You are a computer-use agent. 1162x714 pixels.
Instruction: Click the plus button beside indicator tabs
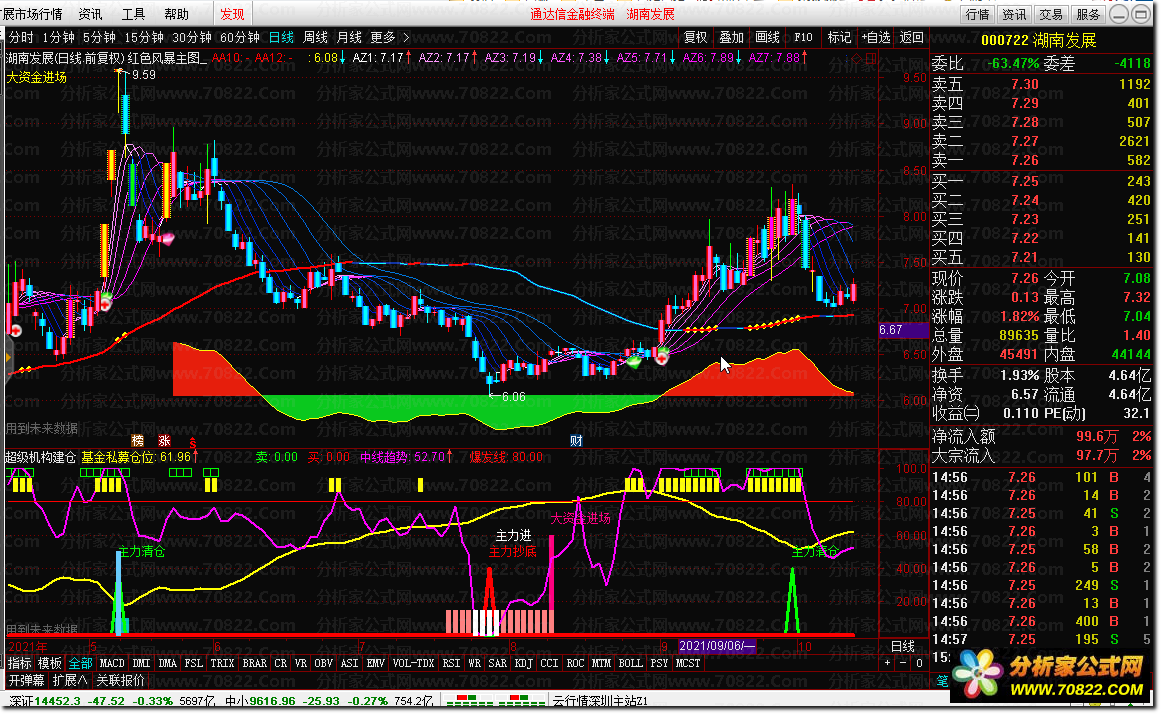(887, 663)
